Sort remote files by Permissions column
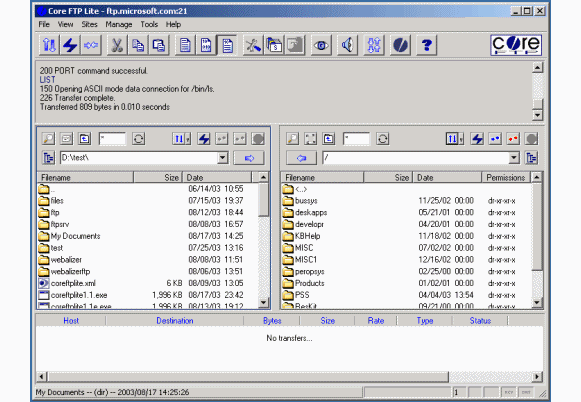 coord(506,177)
